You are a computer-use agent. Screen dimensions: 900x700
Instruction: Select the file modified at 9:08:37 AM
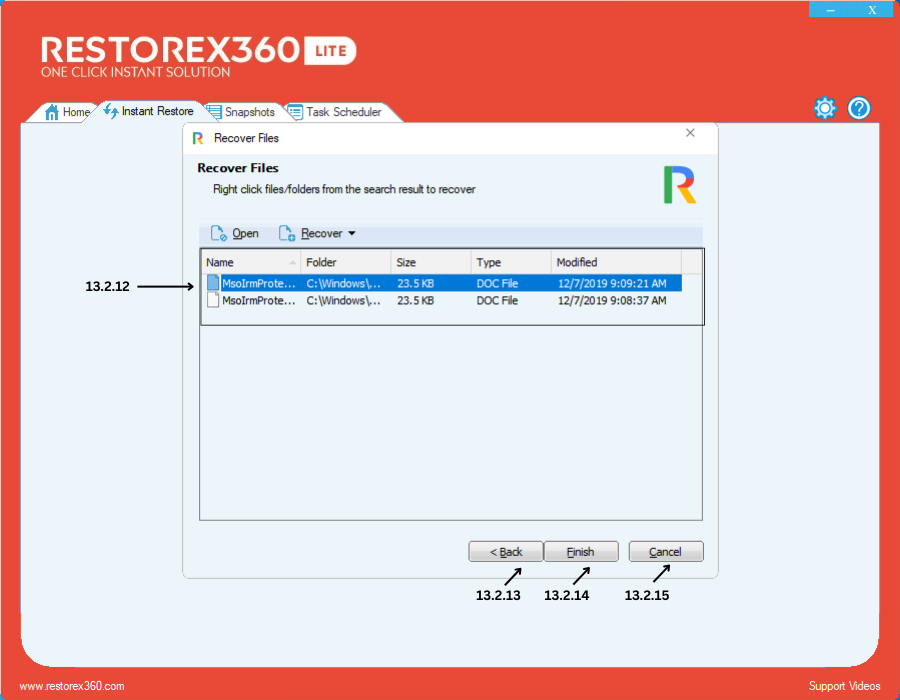[611, 300]
